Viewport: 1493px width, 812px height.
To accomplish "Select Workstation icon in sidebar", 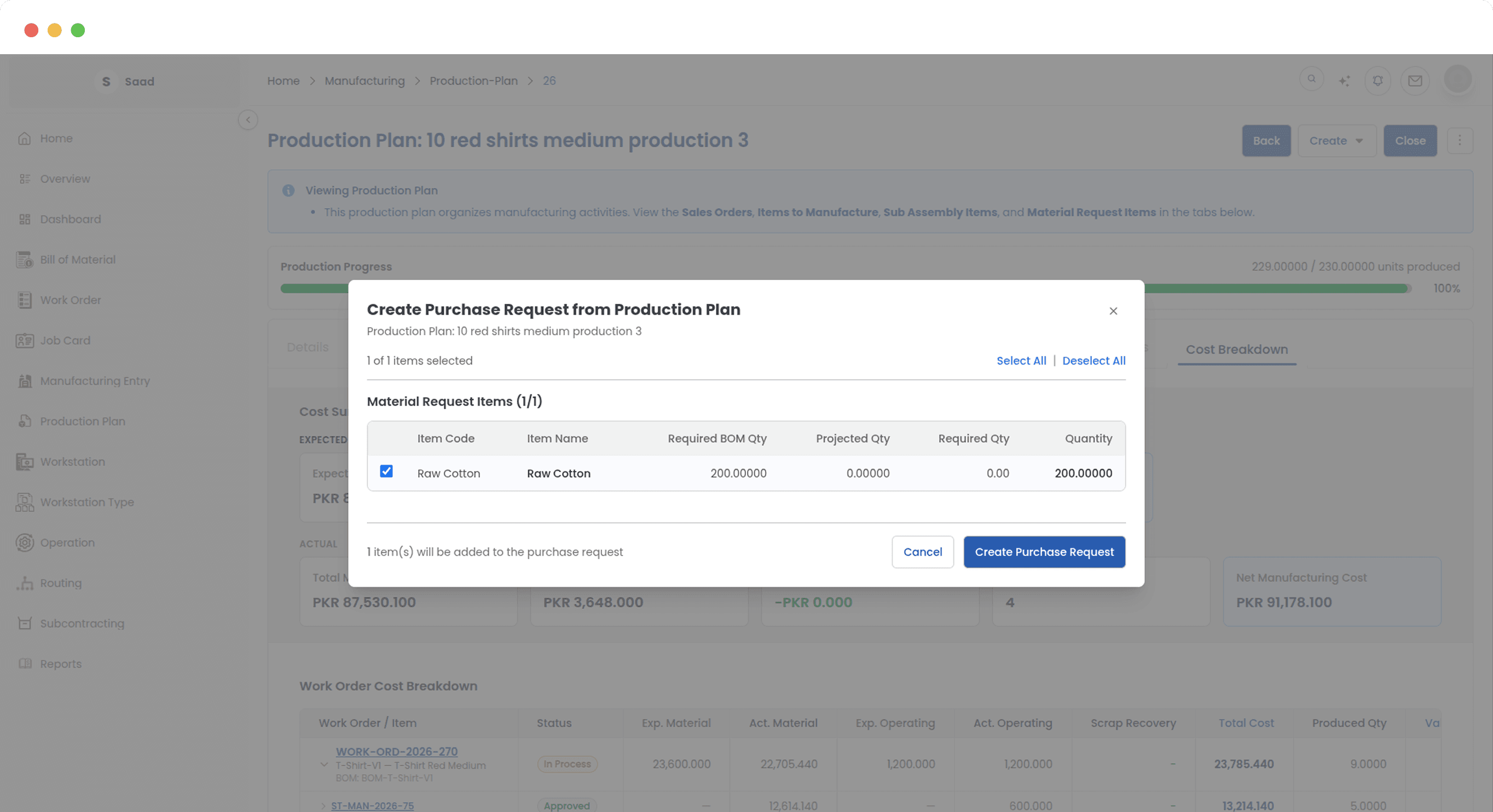I will [x=24, y=462].
